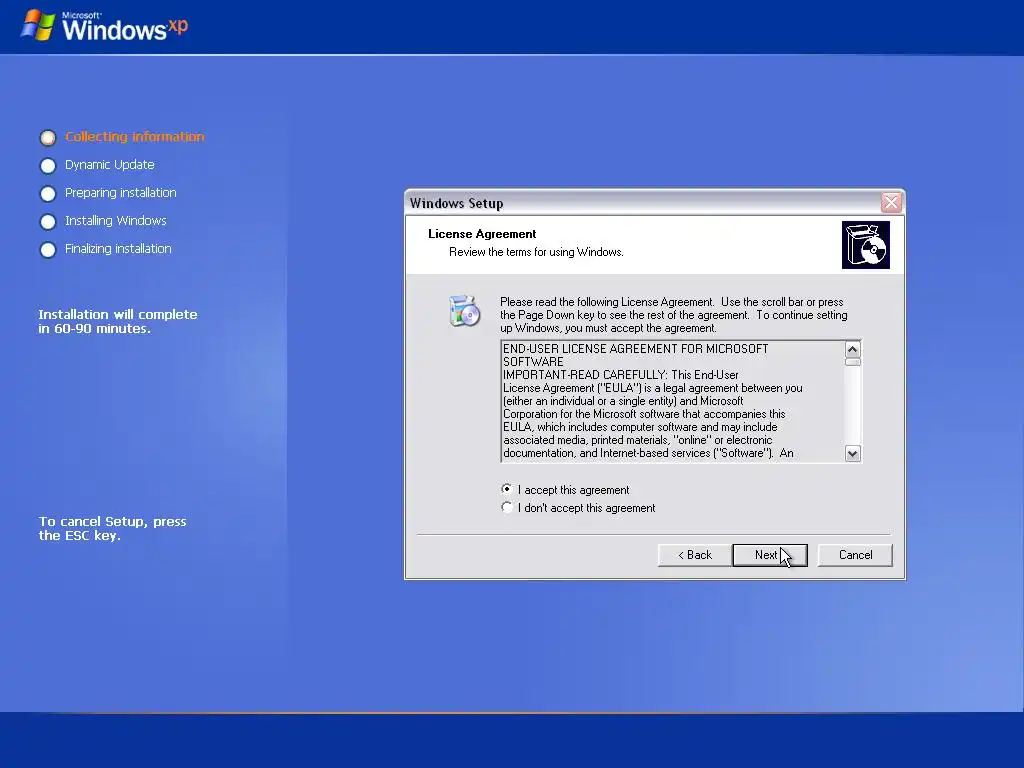This screenshot has width=1024, height=768.
Task: Select "I accept this agreement" radio button
Action: tap(507, 489)
